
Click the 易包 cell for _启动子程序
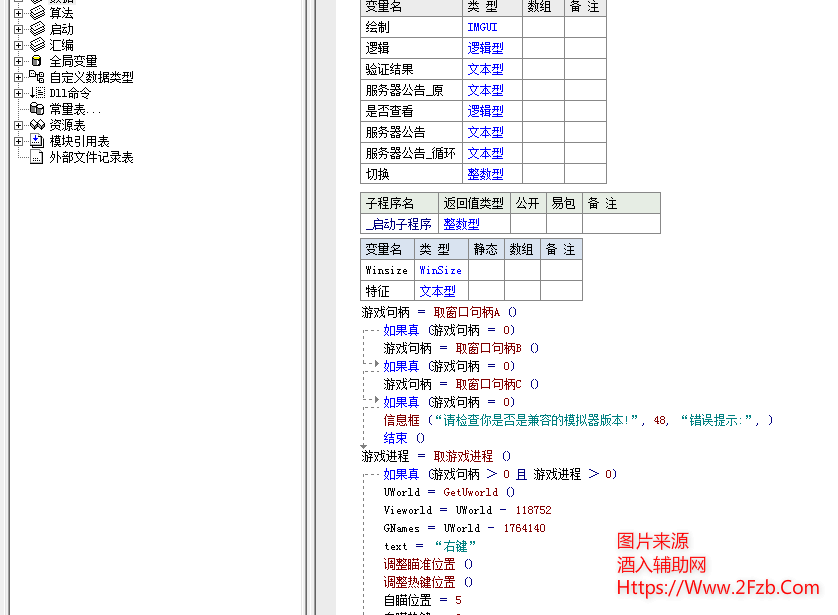click(564, 224)
